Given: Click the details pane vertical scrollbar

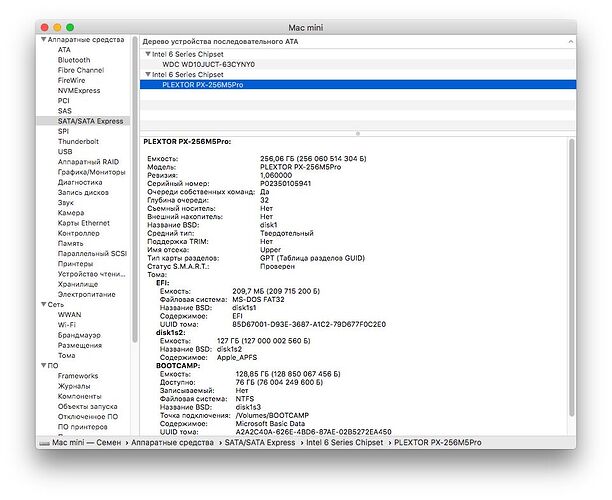Looking at the screenshot, I should tap(571, 277).
